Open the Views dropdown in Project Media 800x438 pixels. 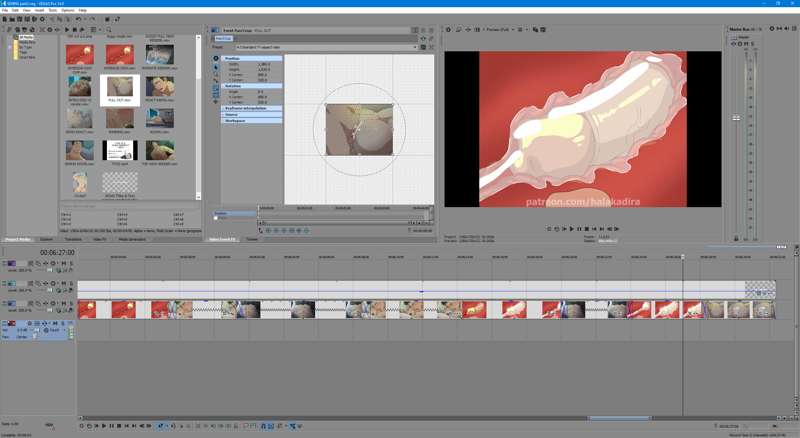(x=99, y=30)
